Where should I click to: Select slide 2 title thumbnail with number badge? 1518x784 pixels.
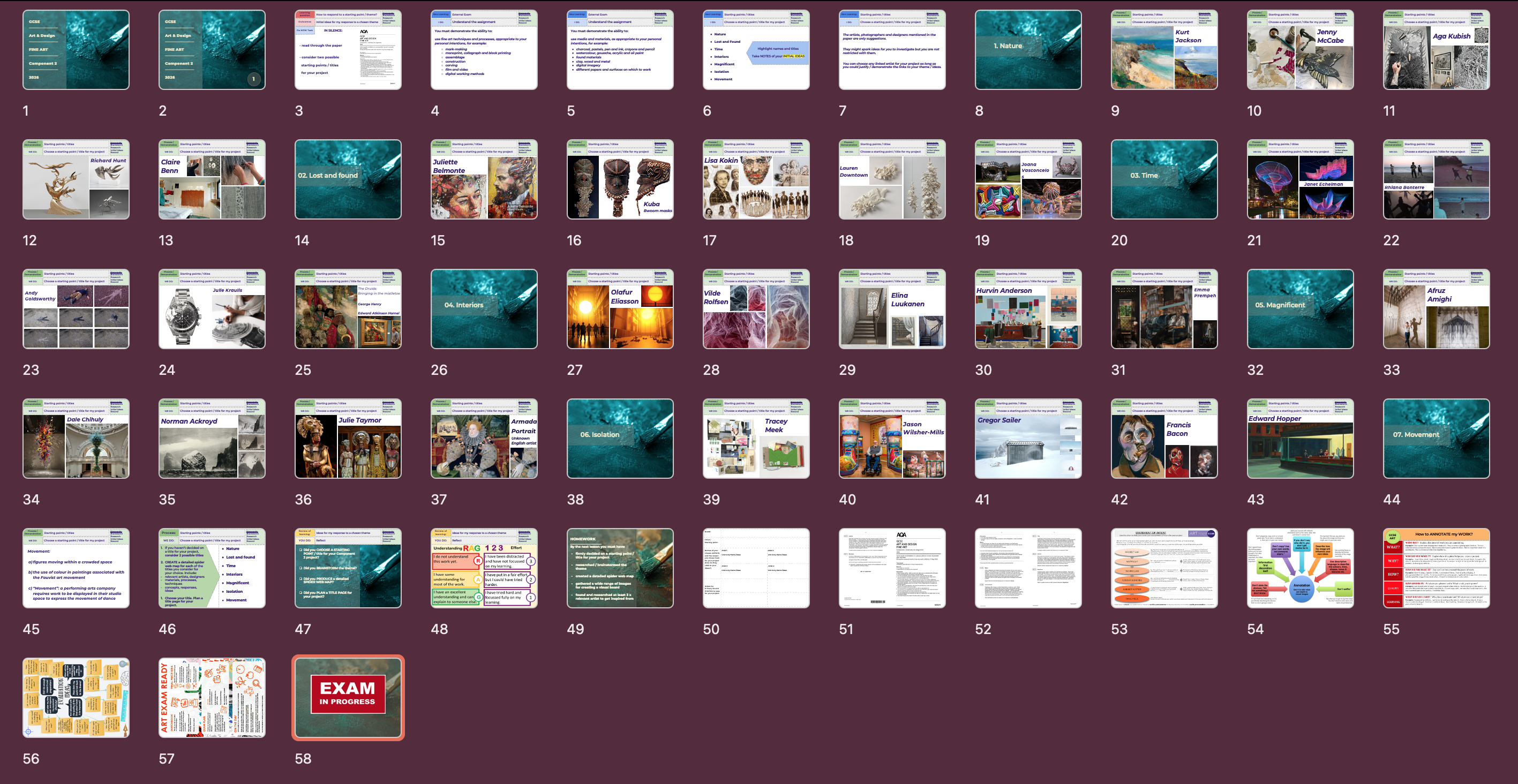click(x=212, y=50)
